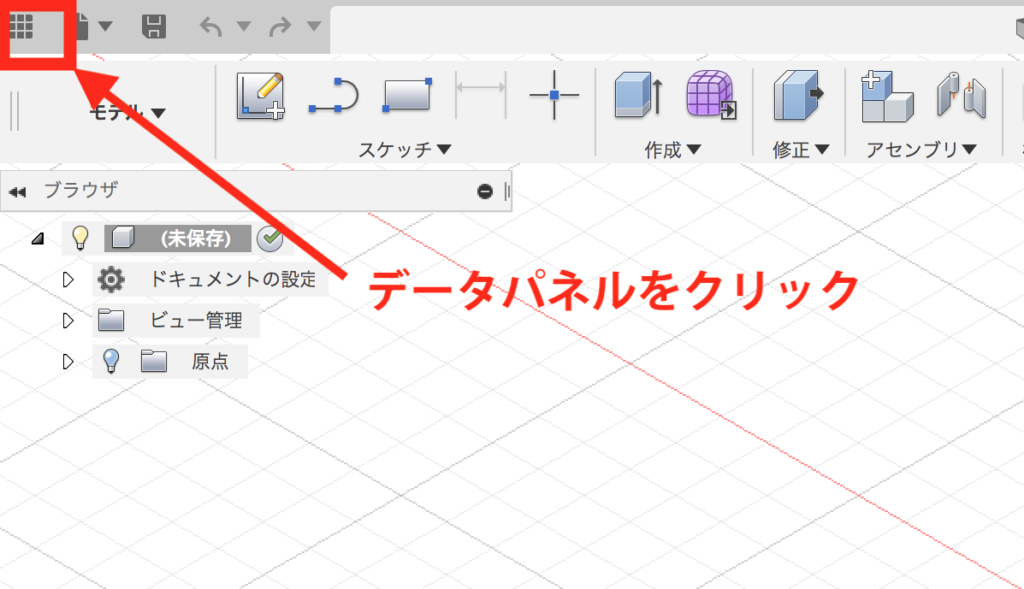Screen dimensions: 1024x589
Task: Open the purple Create Form tool
Action: point(712,95)
